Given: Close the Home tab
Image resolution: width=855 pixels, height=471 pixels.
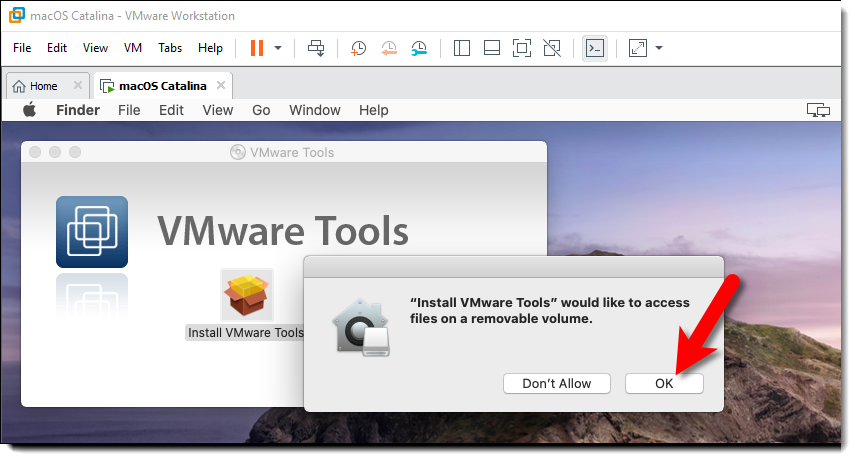Looking at the screenshot, I should click(78, 86).
